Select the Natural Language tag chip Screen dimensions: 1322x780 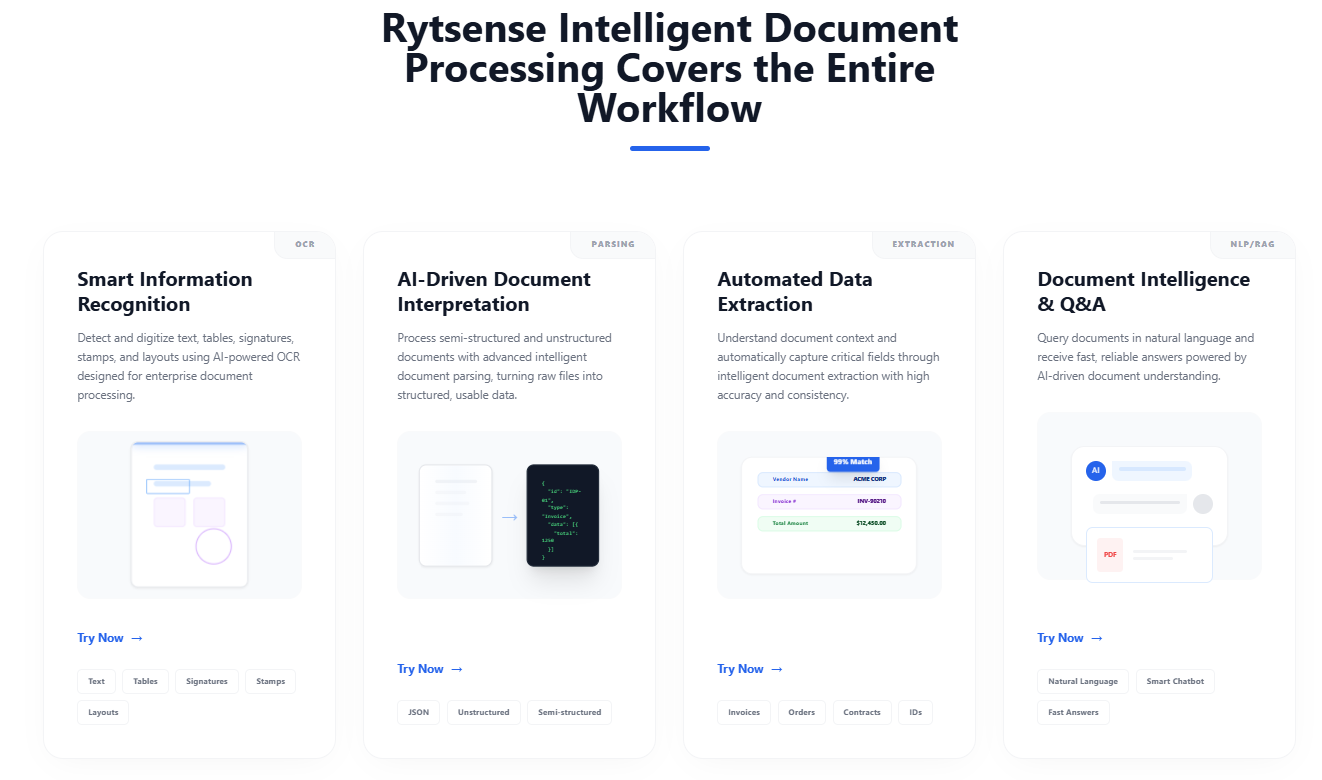point(1083,681)
